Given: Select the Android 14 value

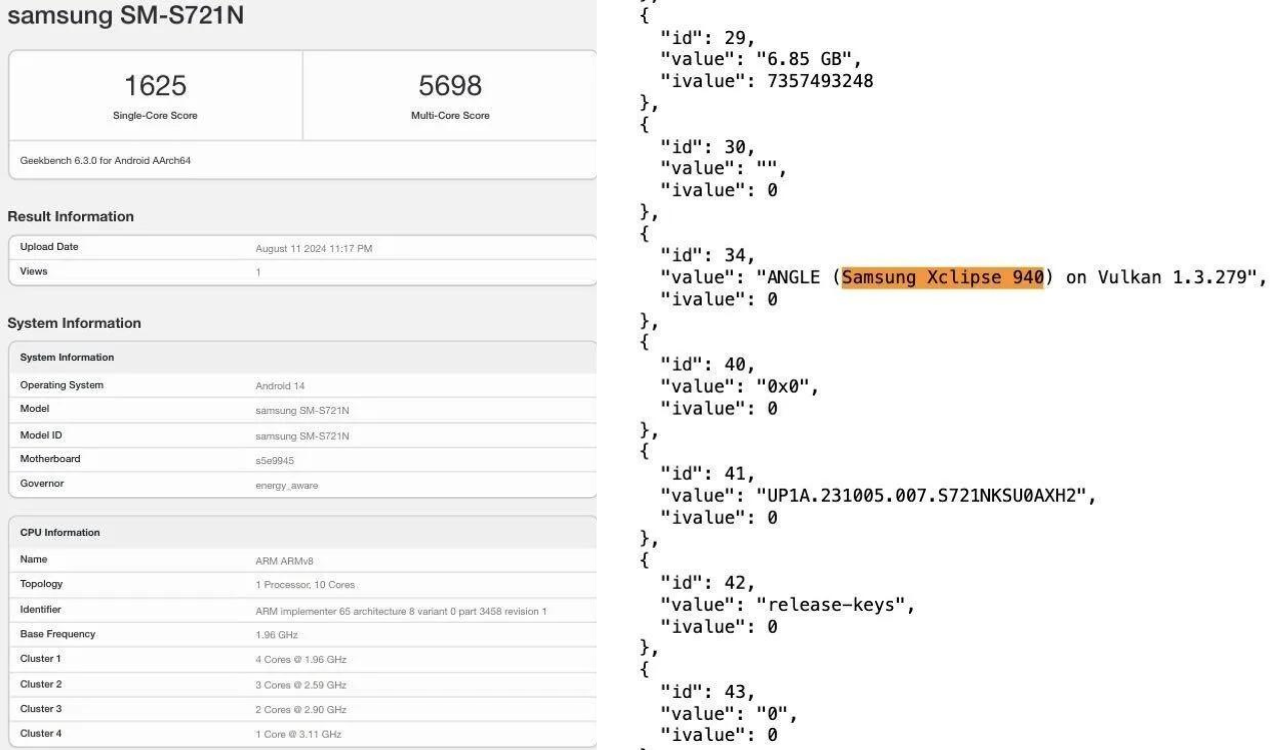Looking at the screenshot, I should point(281,386).
